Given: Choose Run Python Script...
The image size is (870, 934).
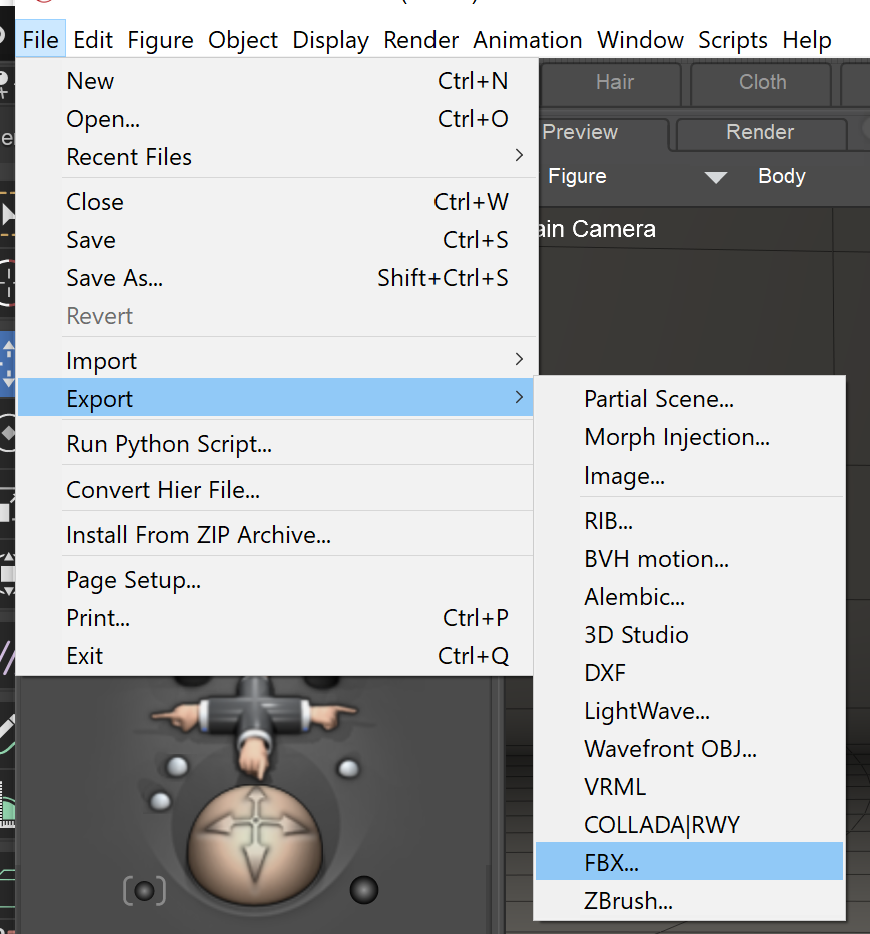Looking at the screenshot, I should (277, 444).
